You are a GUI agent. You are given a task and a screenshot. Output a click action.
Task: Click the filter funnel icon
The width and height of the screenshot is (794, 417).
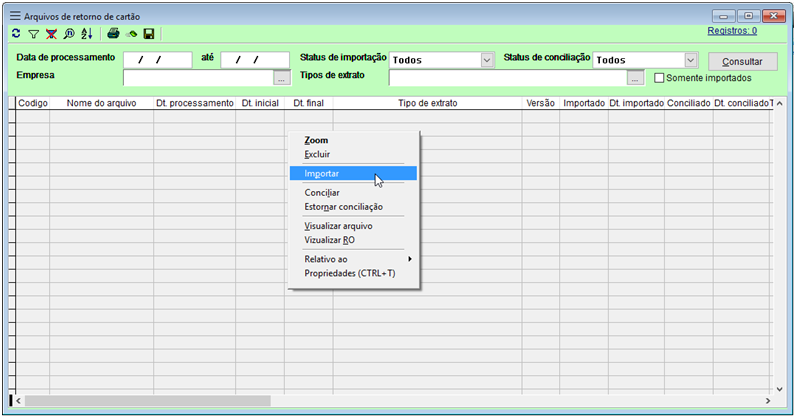click(33, 34)
